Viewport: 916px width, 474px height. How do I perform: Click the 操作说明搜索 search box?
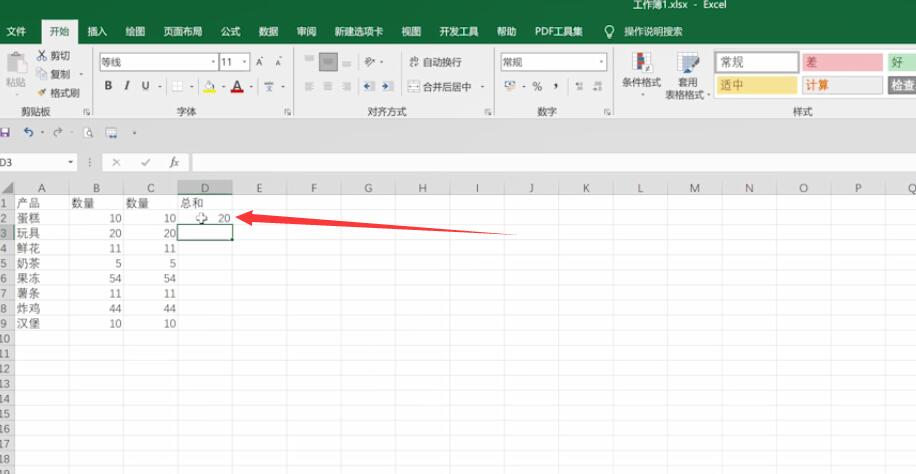point(653,32)
